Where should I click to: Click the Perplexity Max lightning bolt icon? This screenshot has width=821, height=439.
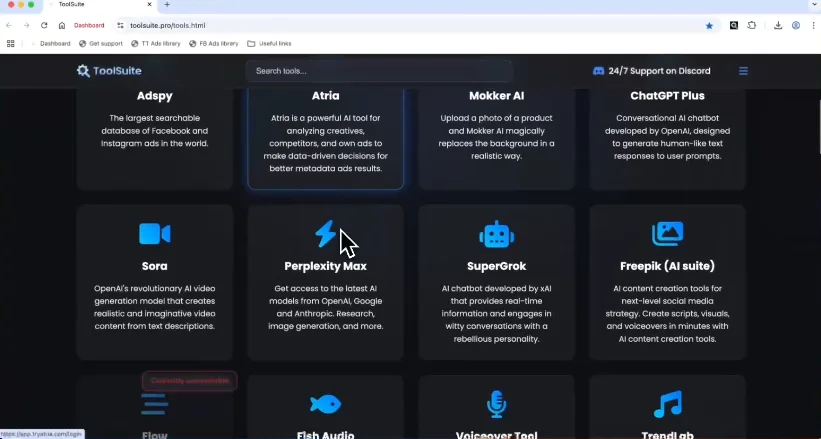325,234
